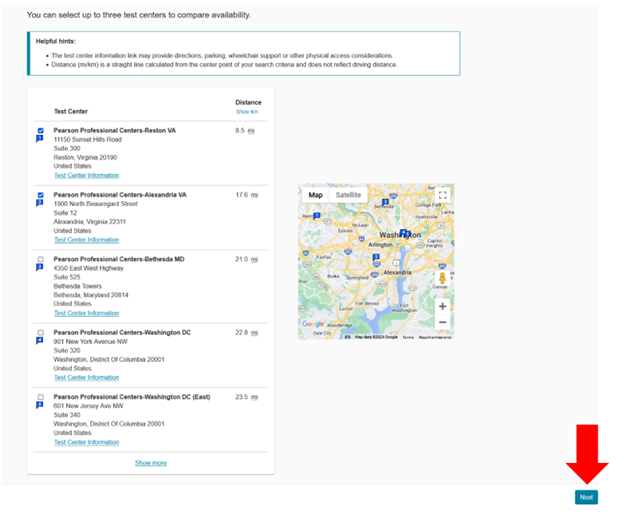Open Test Center Information for Bethesda MD
Image resolution: width=624 pixels, height=514 pixels.
click(x=87, y=313)
